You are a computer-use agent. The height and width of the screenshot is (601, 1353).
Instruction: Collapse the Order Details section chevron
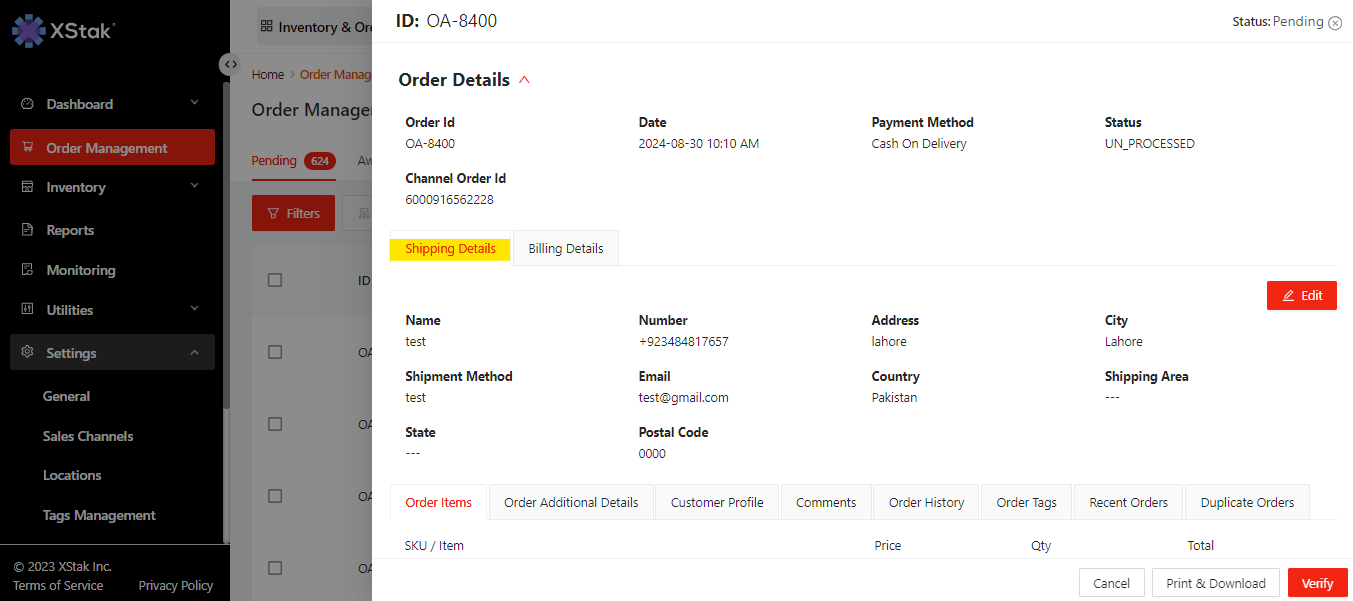(524, 80)
